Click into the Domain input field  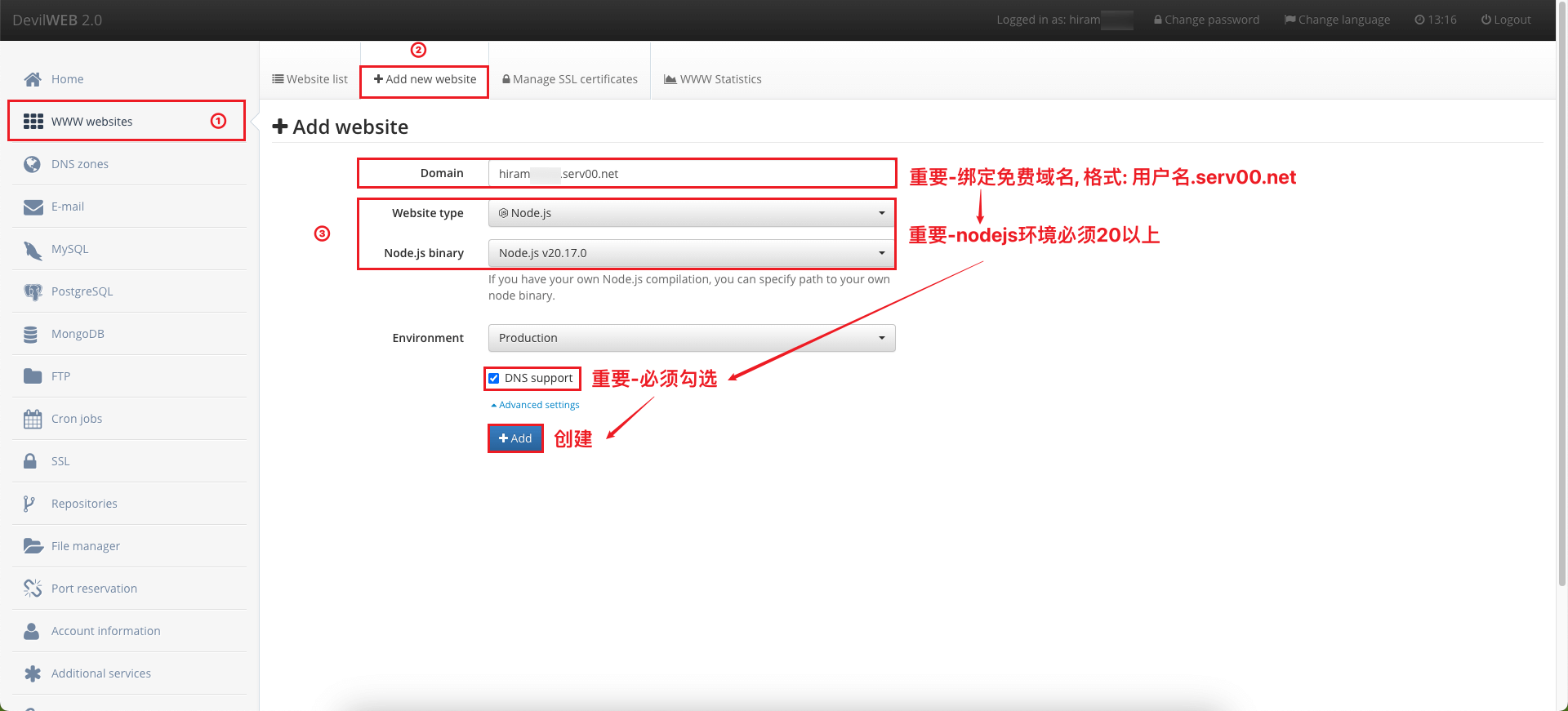pyautogui.click(x=692, y=173)
